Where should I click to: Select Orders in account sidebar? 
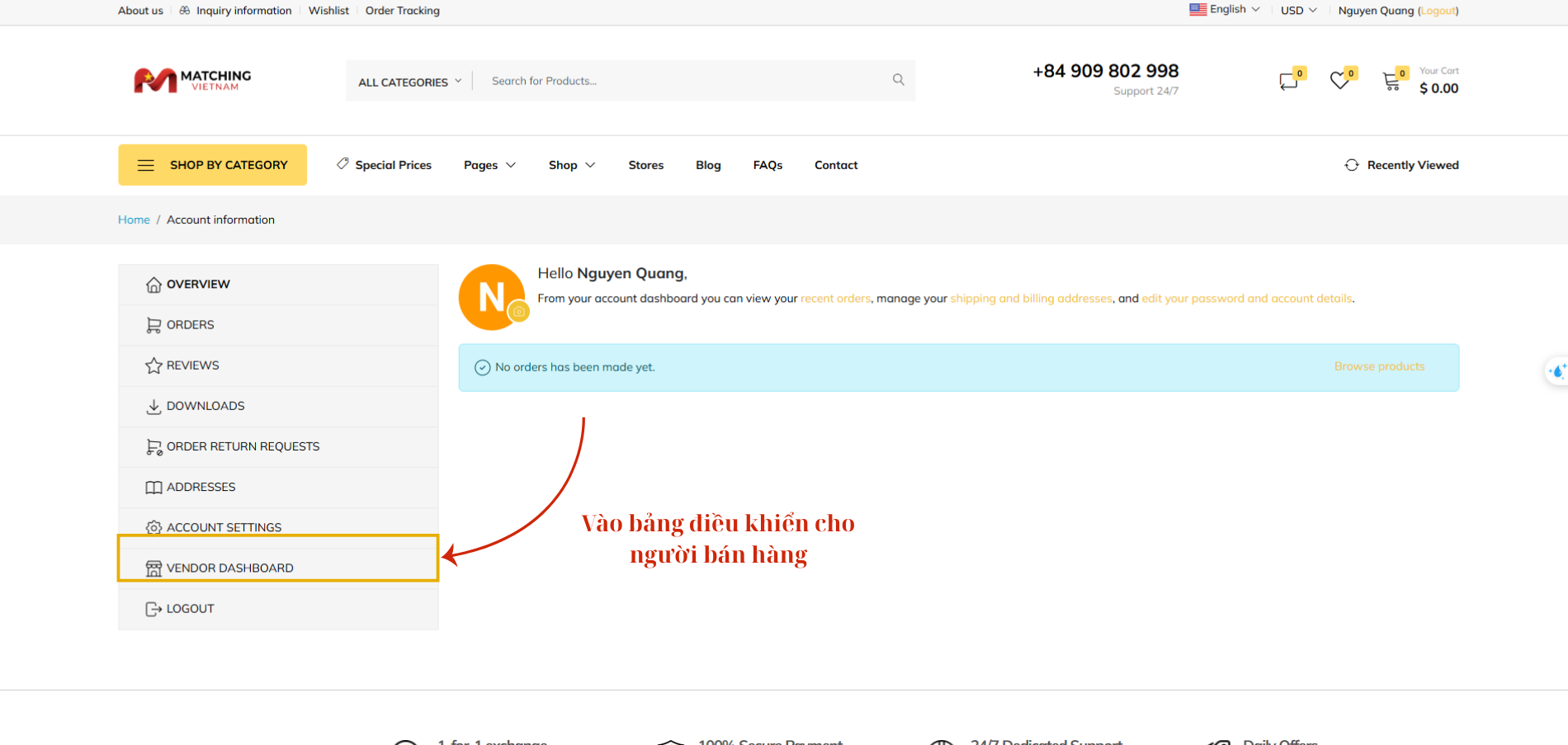point(190,325)
